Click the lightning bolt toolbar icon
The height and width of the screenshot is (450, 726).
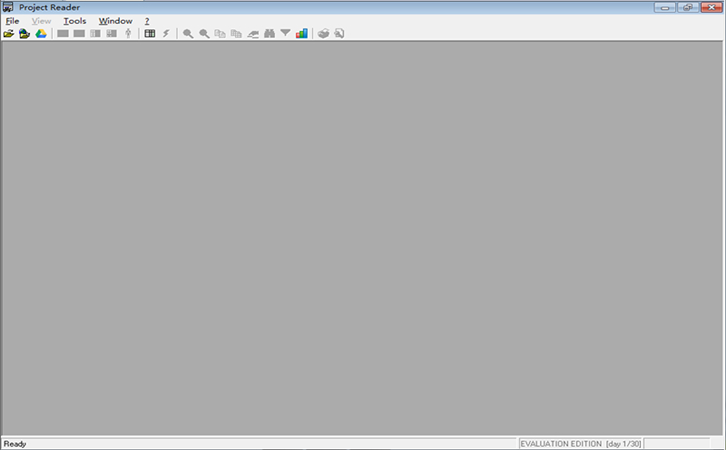[x=166, y=33]
